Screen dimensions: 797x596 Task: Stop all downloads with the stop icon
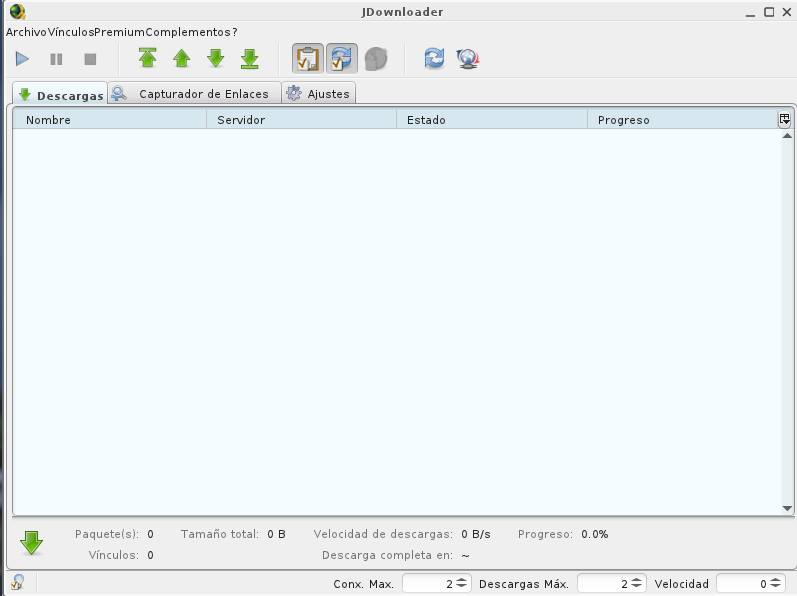pos(90,59)
